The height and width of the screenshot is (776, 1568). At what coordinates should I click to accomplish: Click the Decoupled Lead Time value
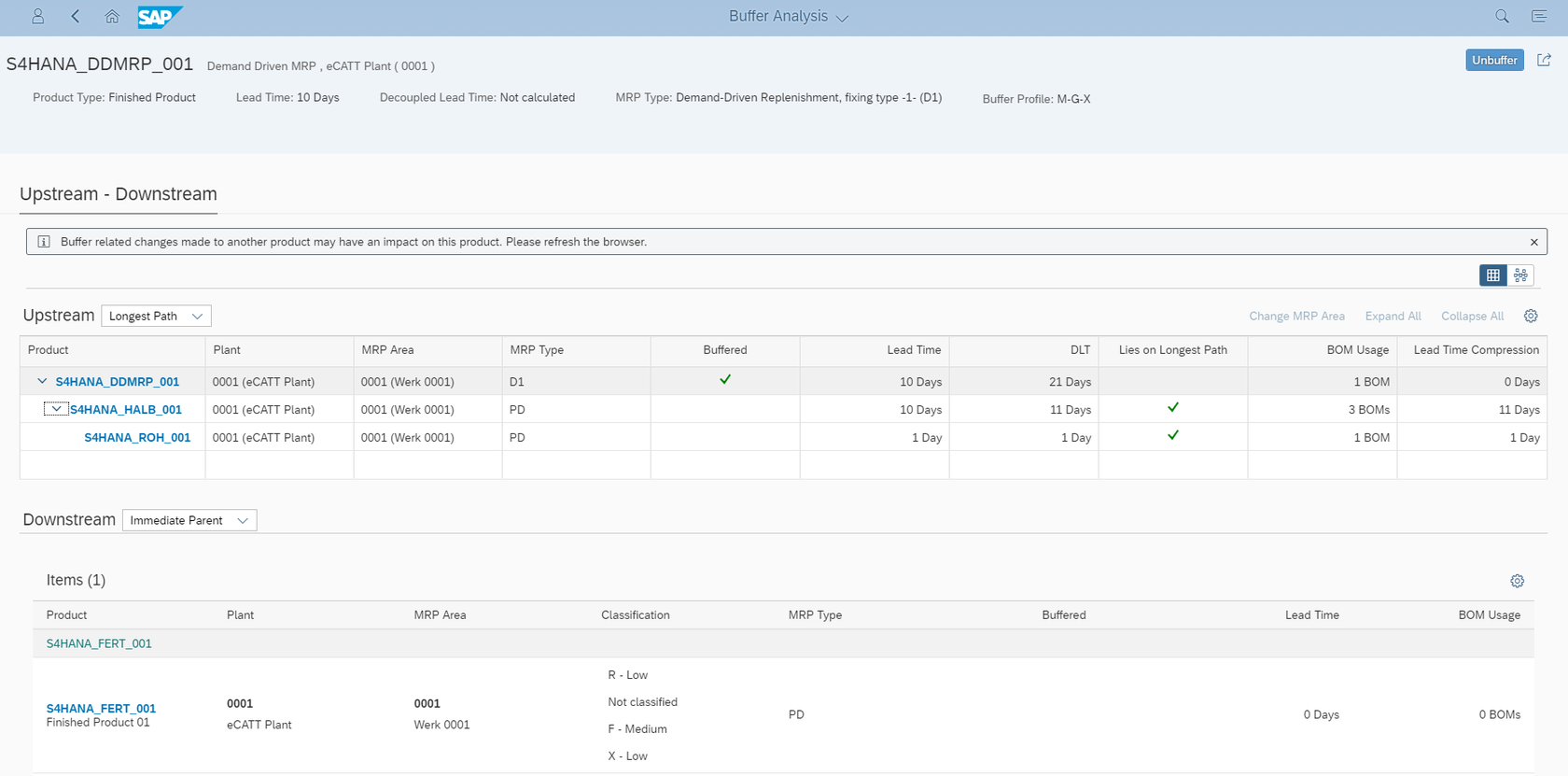[x=538, y=97]
